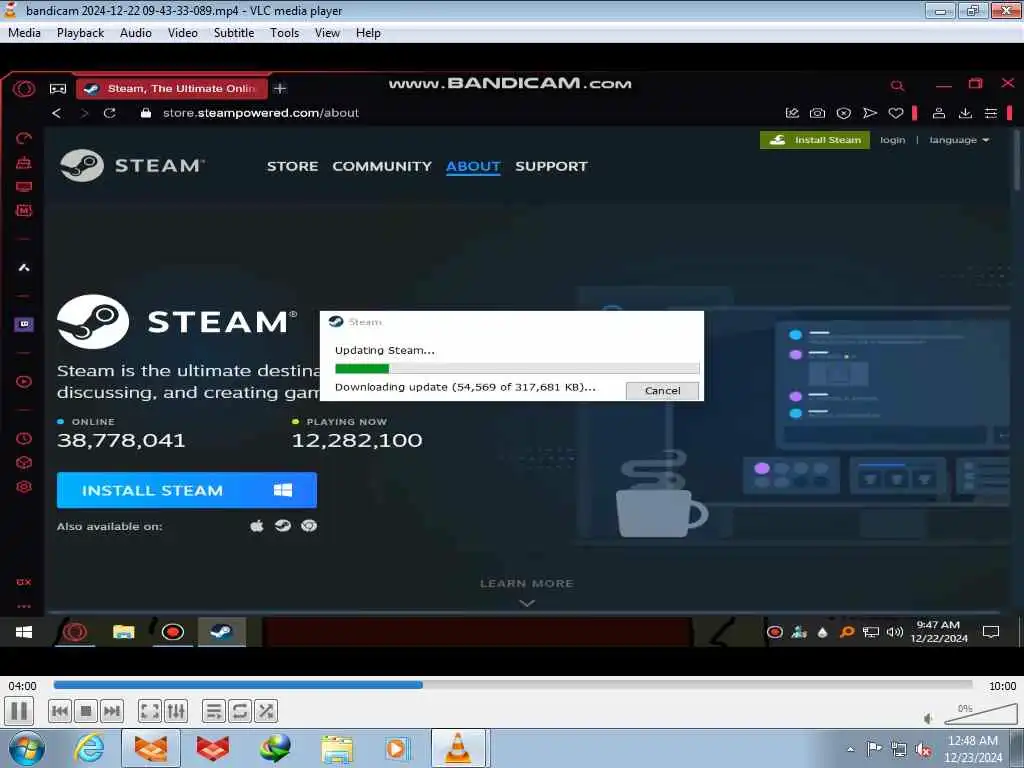This screenshot has height=768, width=1024.
Task: Skip to next media in VLC
Action: click(x=112, y=711)
